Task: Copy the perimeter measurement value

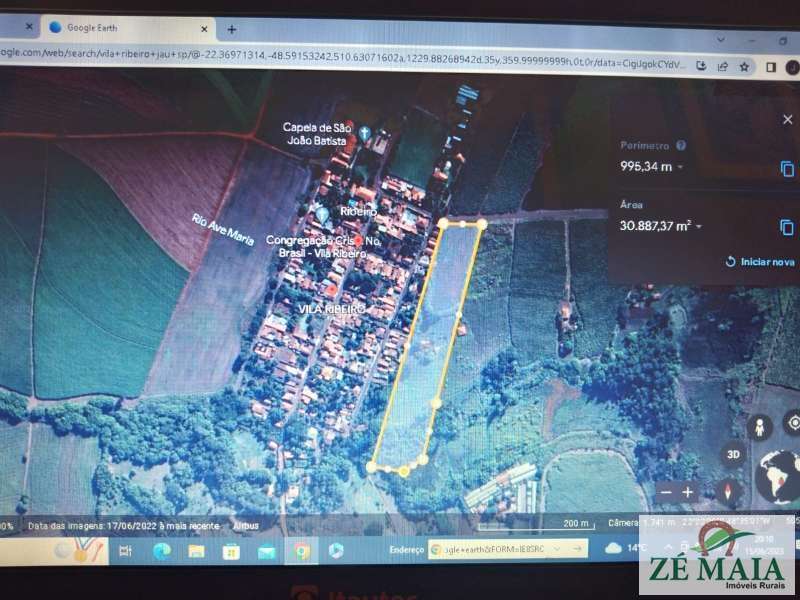Action: [786, 168]
